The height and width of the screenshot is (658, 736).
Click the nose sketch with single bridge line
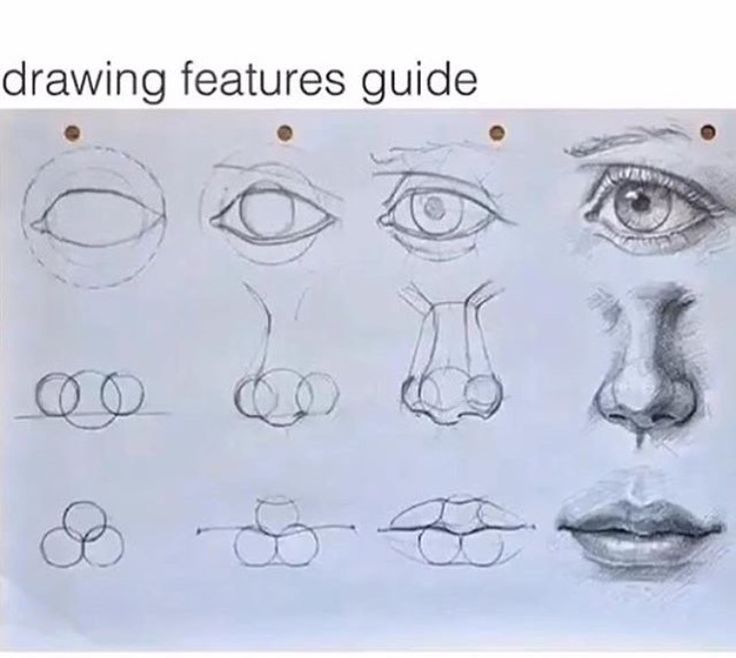coord(284,355)
